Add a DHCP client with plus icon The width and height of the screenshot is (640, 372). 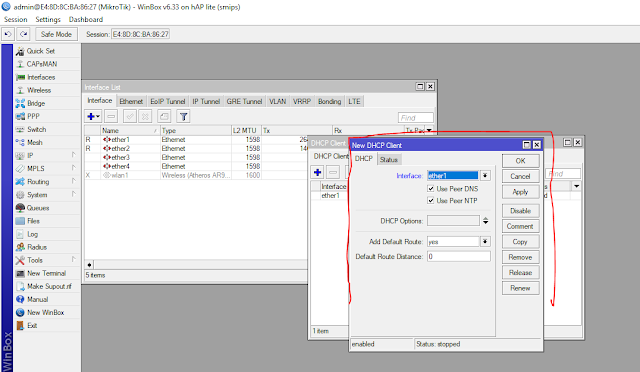click(318, 172)
